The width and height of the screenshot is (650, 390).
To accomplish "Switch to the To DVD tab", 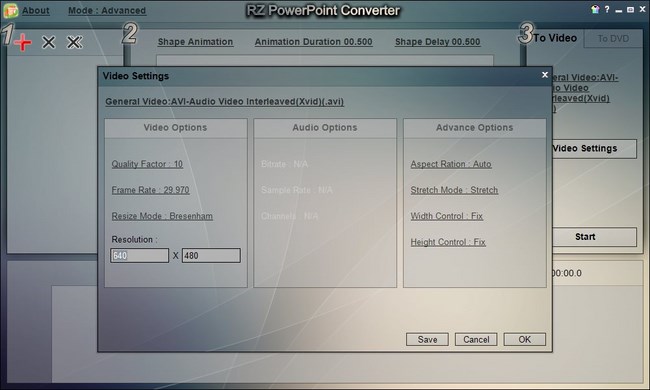I will pyautogui.click(x=613, y=39).
